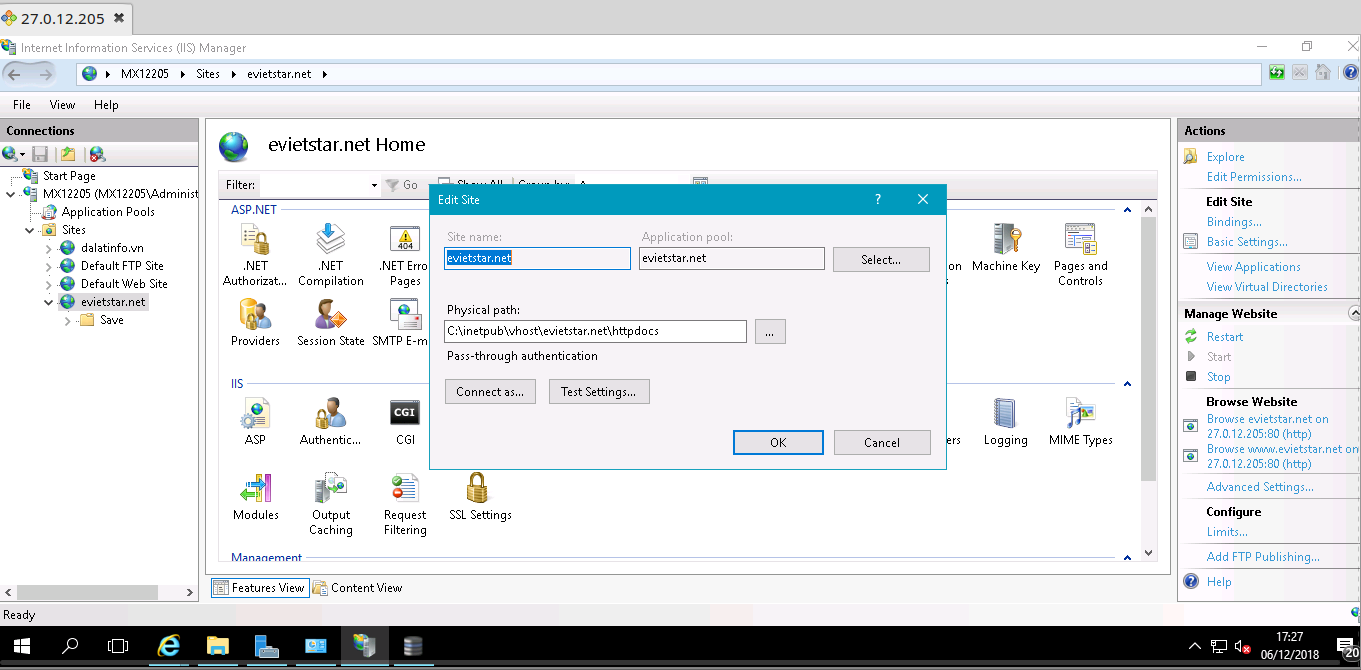
Task: Collapse the MX12205 server node
Action: coord(10,194)
